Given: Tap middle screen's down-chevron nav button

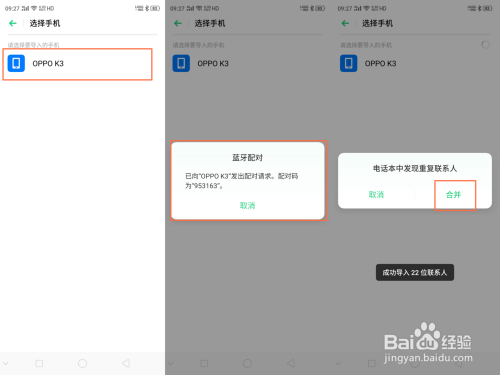Looking at the screenshot, I should [x=171, y=363].
